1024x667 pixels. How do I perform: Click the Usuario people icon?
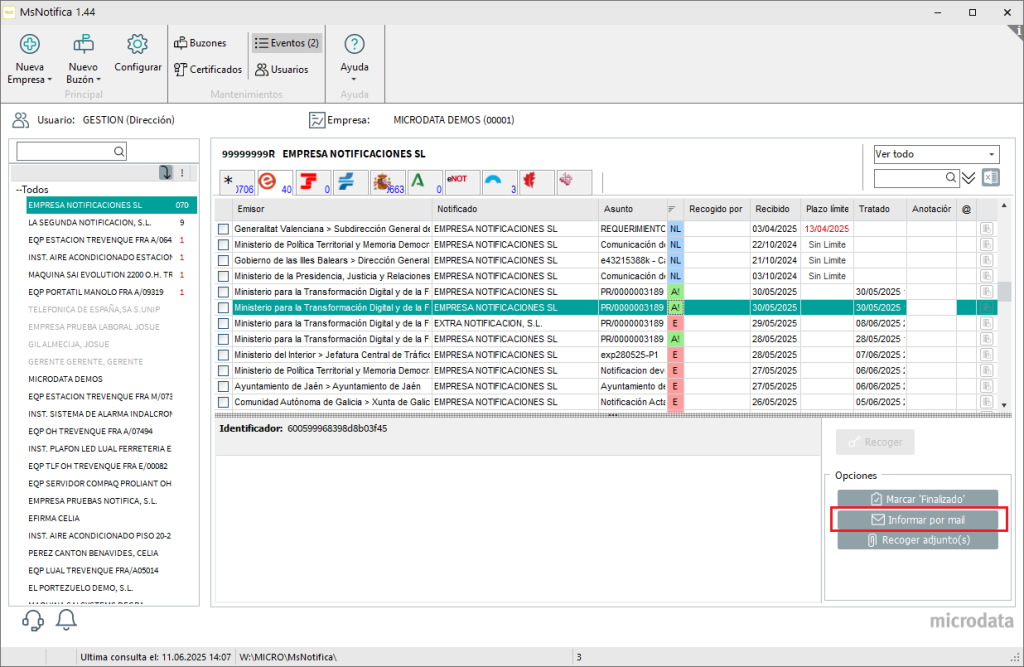click(21, 120)
